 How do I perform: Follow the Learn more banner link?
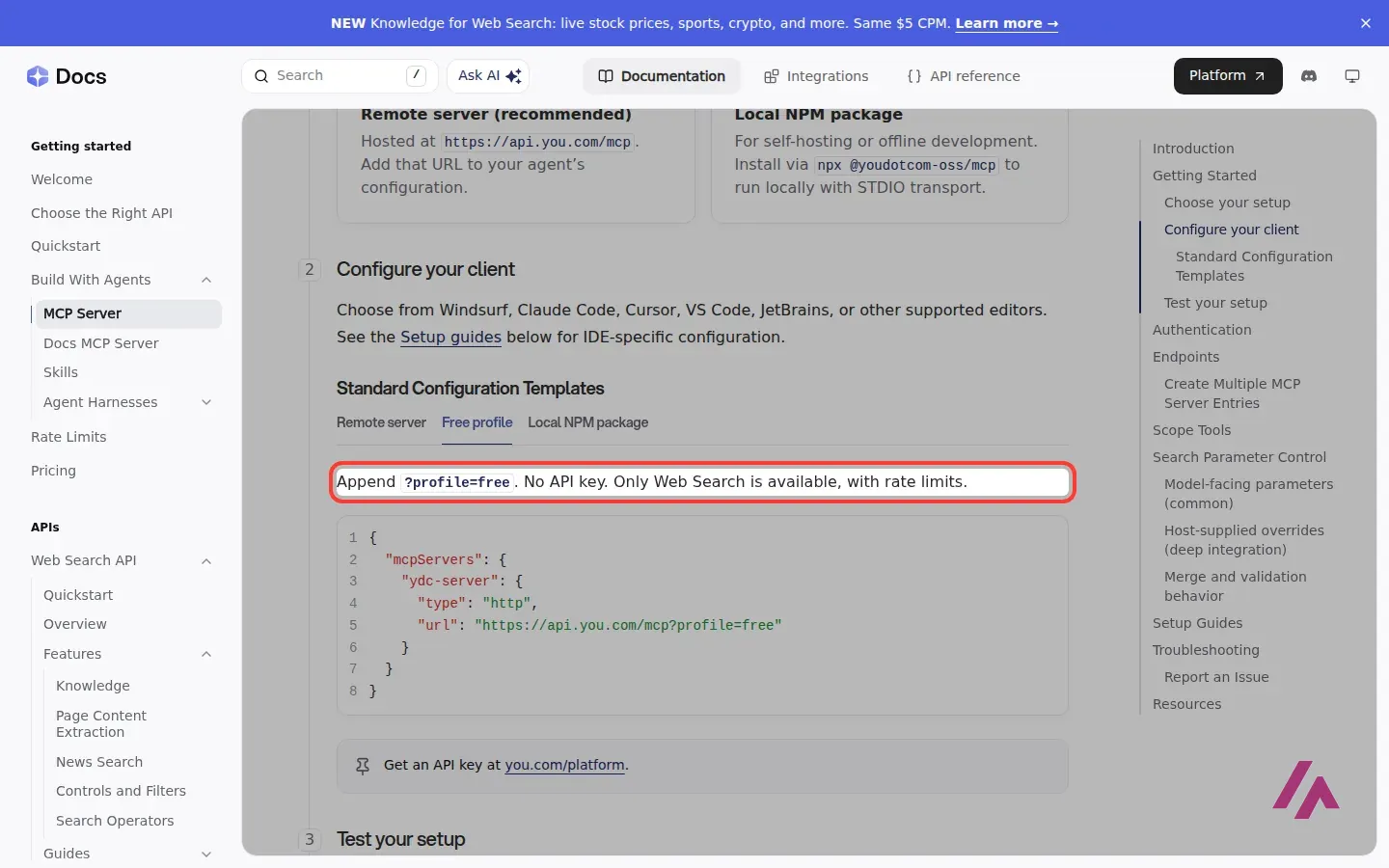coord(1007,23)
